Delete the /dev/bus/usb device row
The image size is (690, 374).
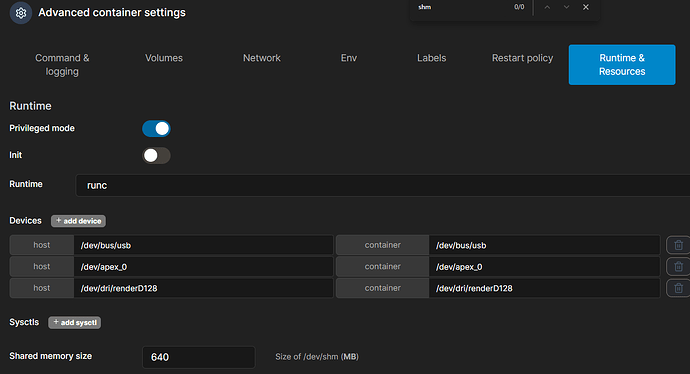tap(678, 245)
